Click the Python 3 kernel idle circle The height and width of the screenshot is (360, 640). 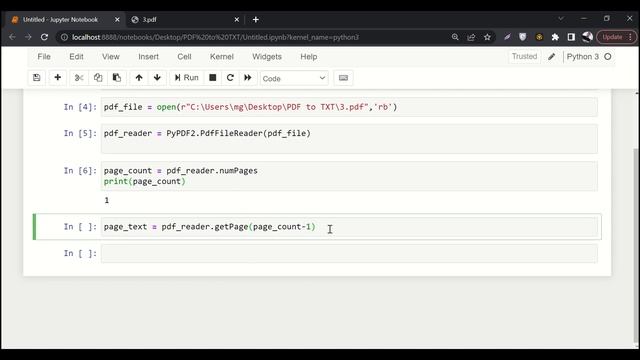tap(608, 57)
